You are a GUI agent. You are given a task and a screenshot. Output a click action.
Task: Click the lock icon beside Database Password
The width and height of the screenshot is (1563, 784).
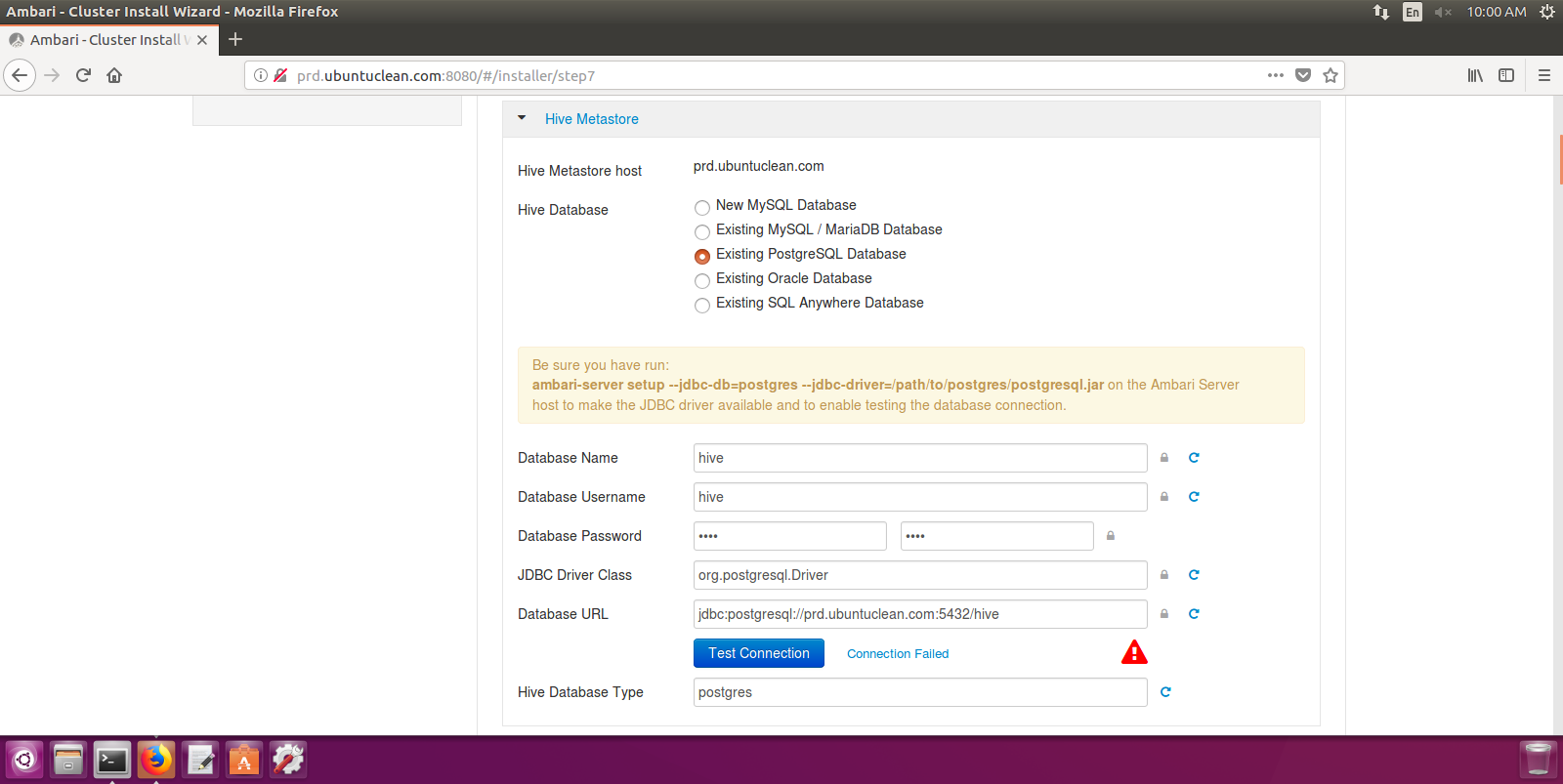click(1111, 536)
